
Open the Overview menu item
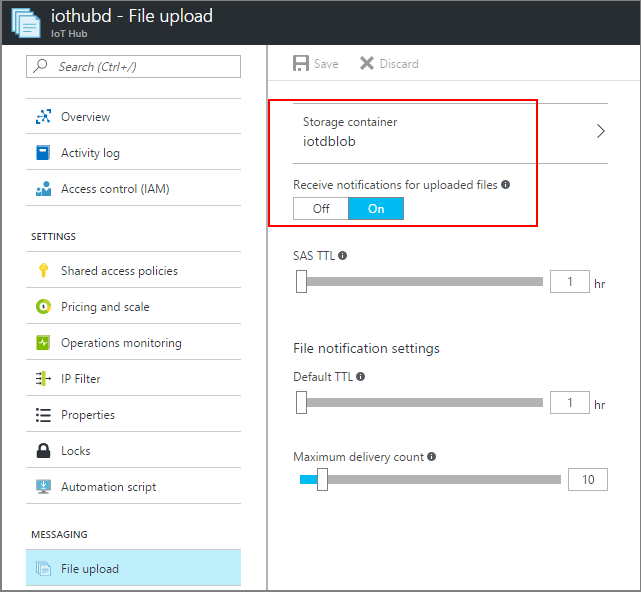(x=133, y=117)
